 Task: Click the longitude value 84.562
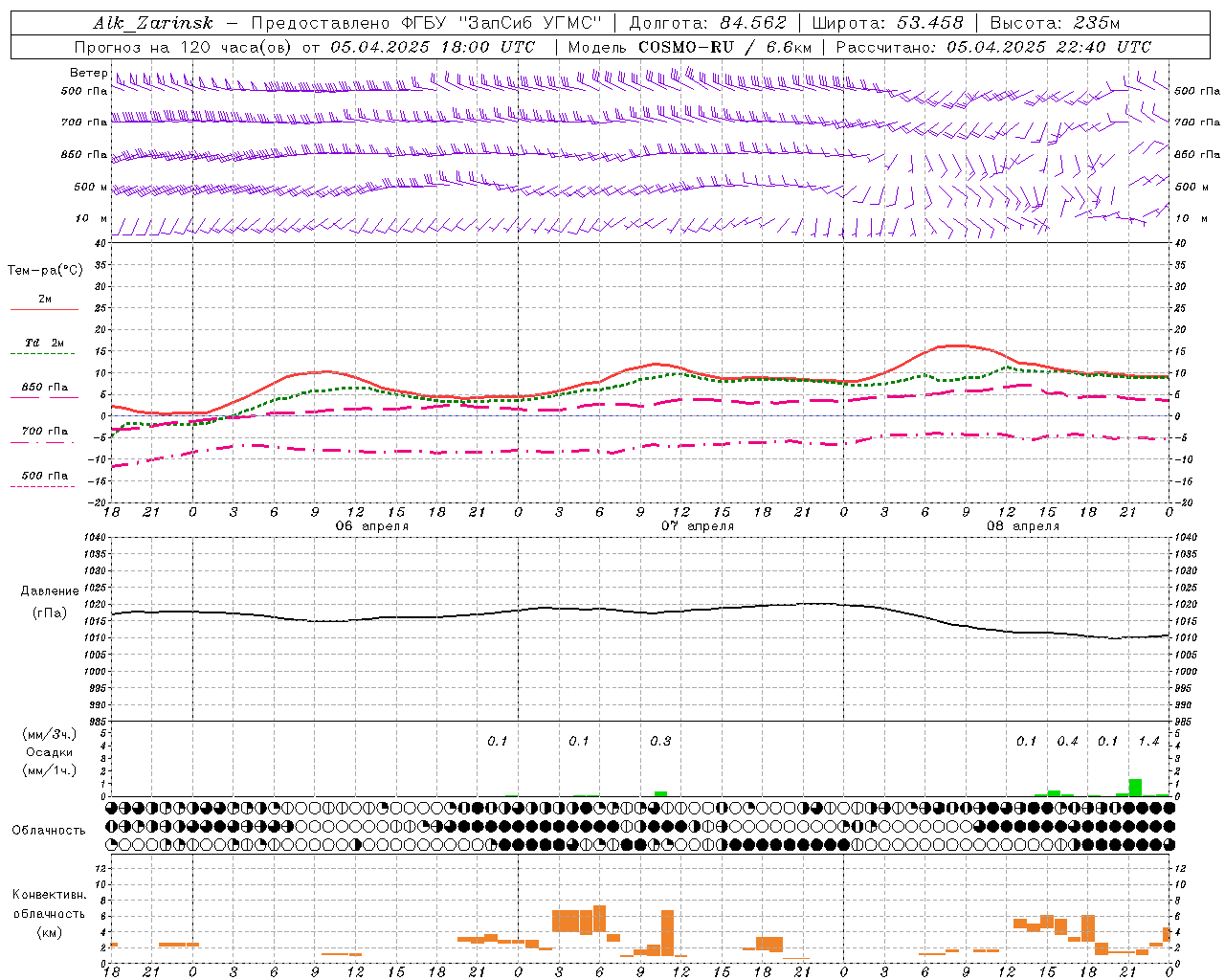coord(753,23)
